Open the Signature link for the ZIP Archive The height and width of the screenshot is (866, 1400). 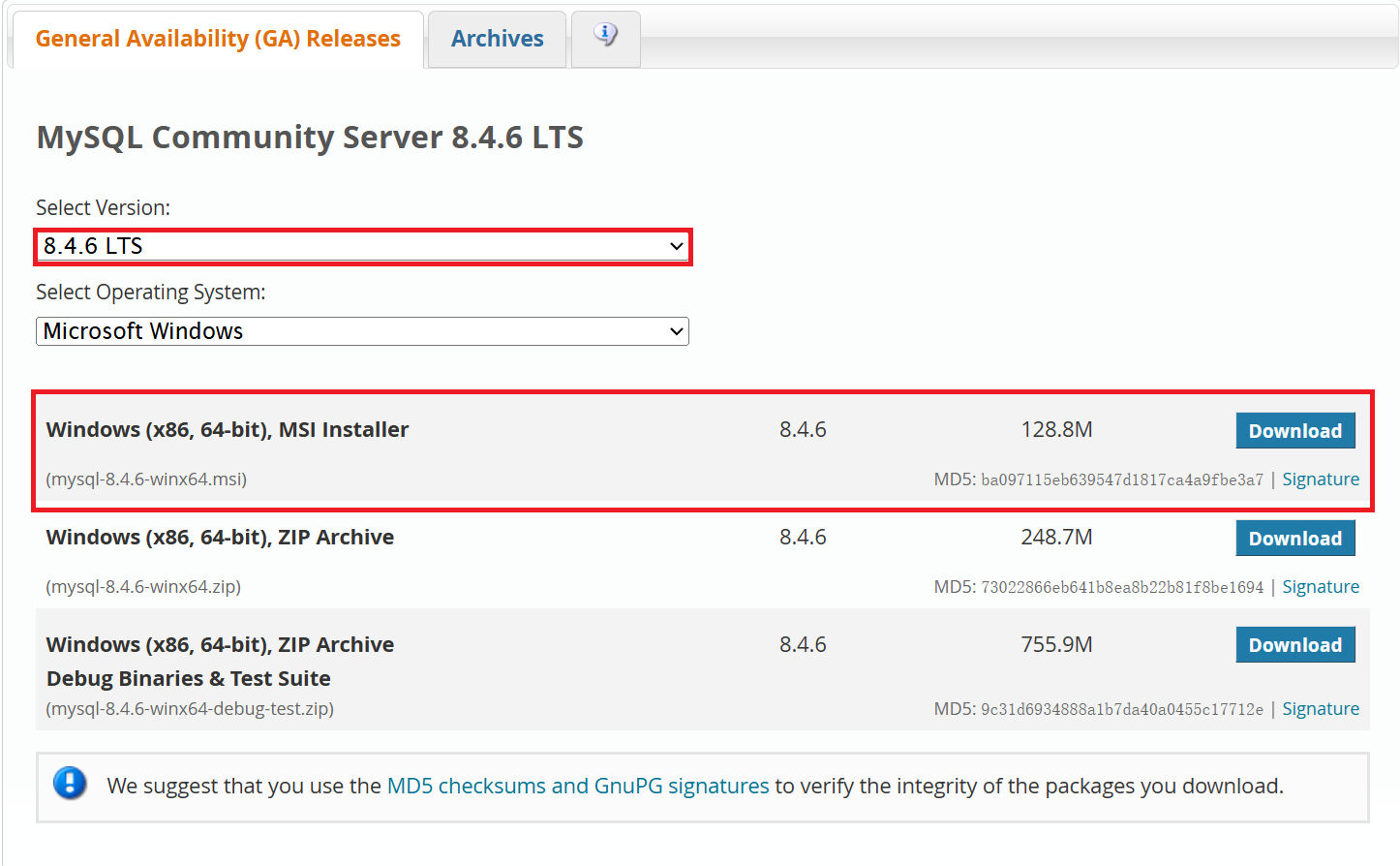1321,586
